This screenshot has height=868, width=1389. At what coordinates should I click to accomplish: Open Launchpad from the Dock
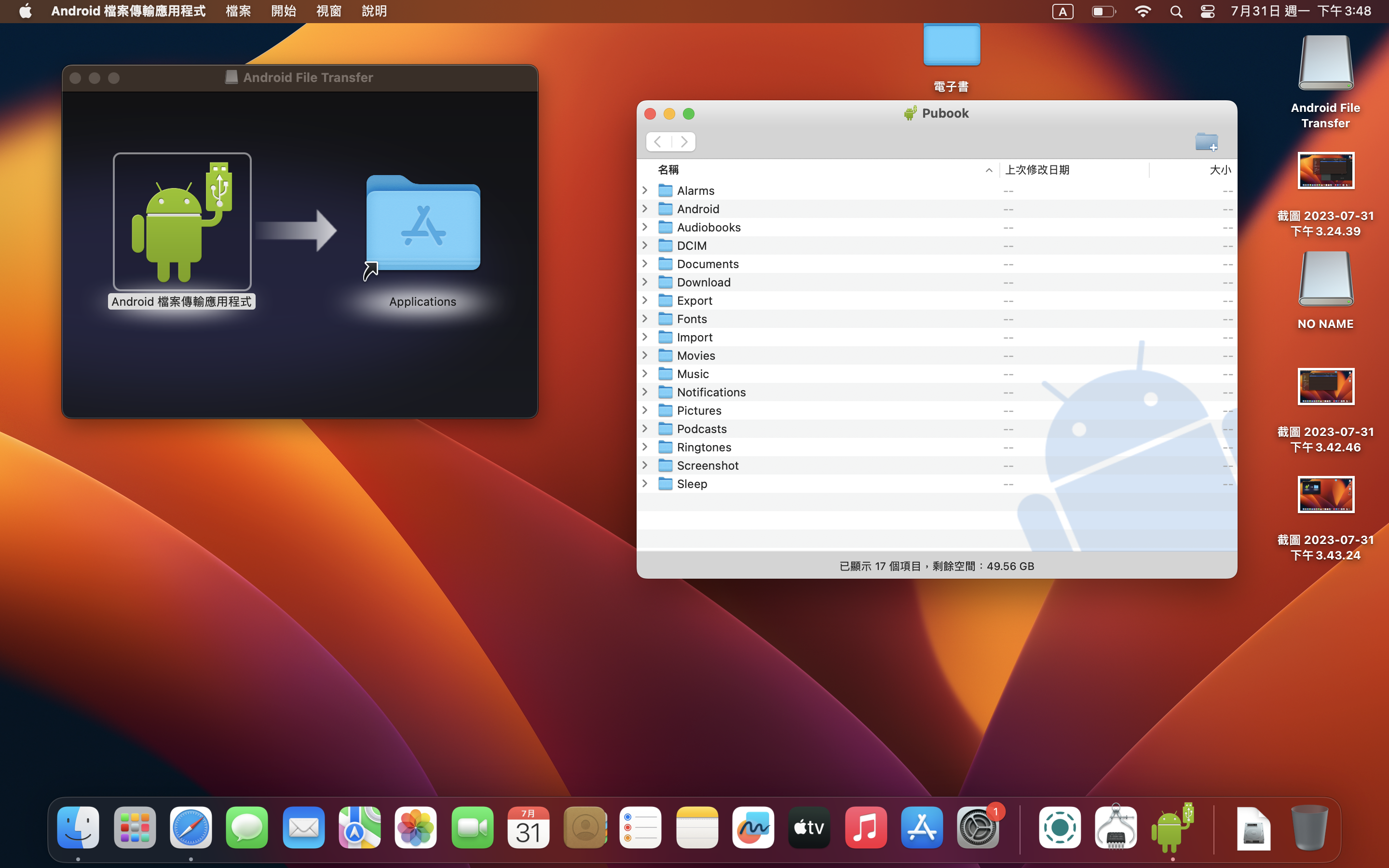tap(134, 827)
